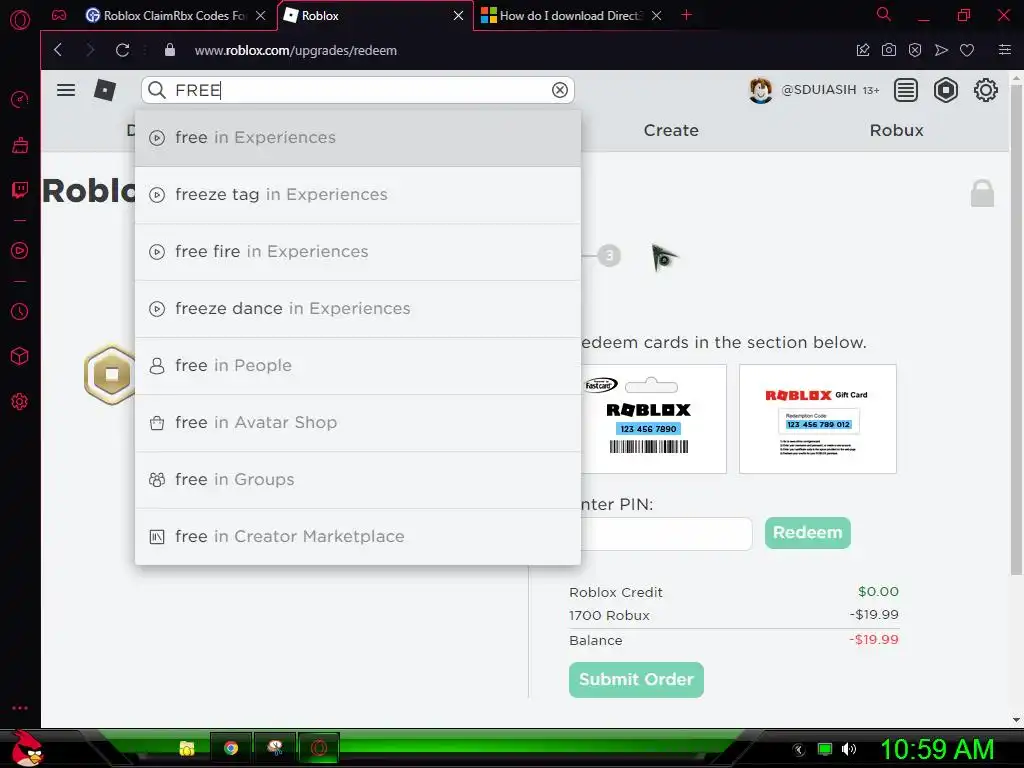Open Chrome from the taskbar
The image size is (1024, 768).
231,748
